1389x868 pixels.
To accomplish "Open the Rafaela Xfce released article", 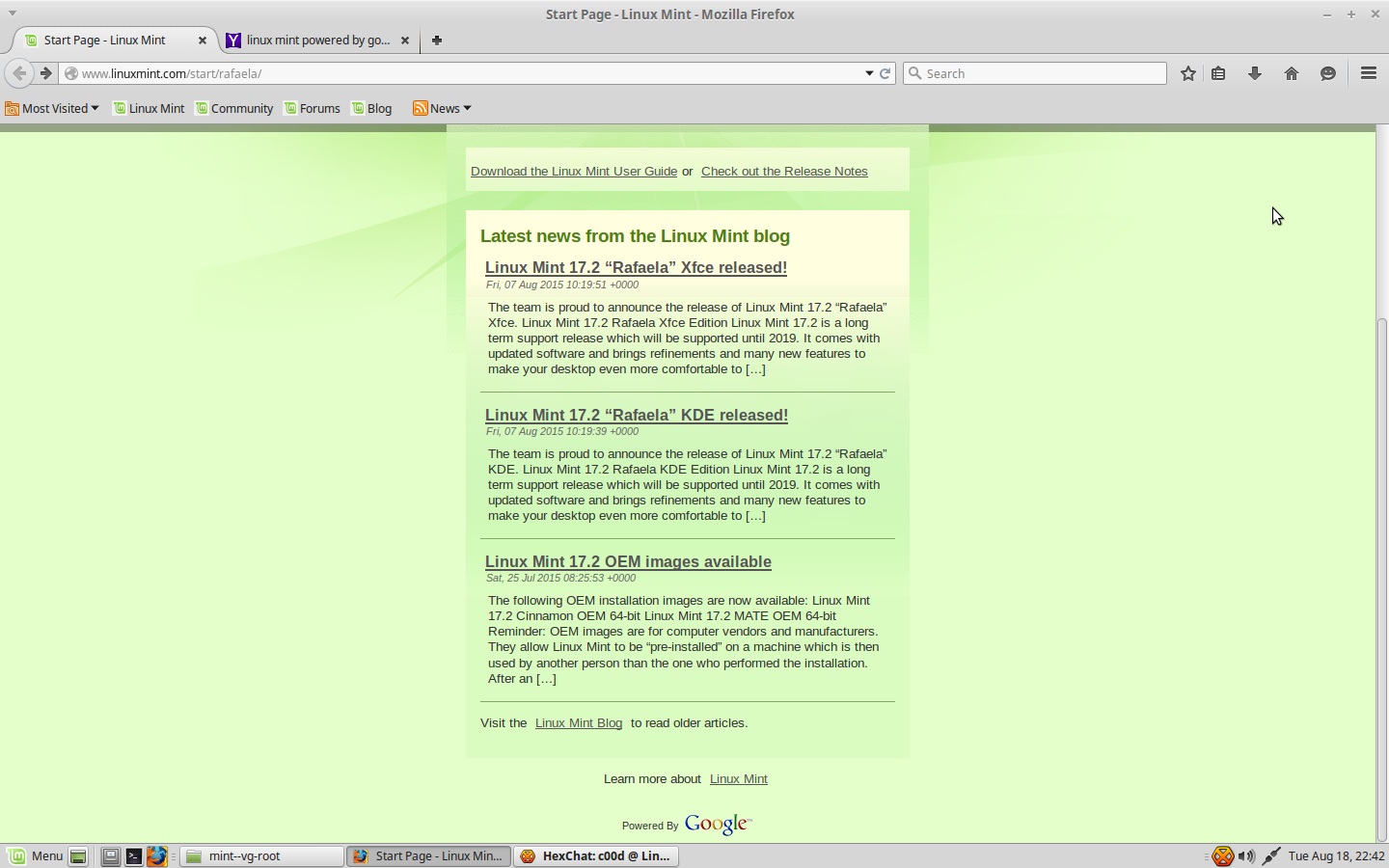I will click(636, 268).
